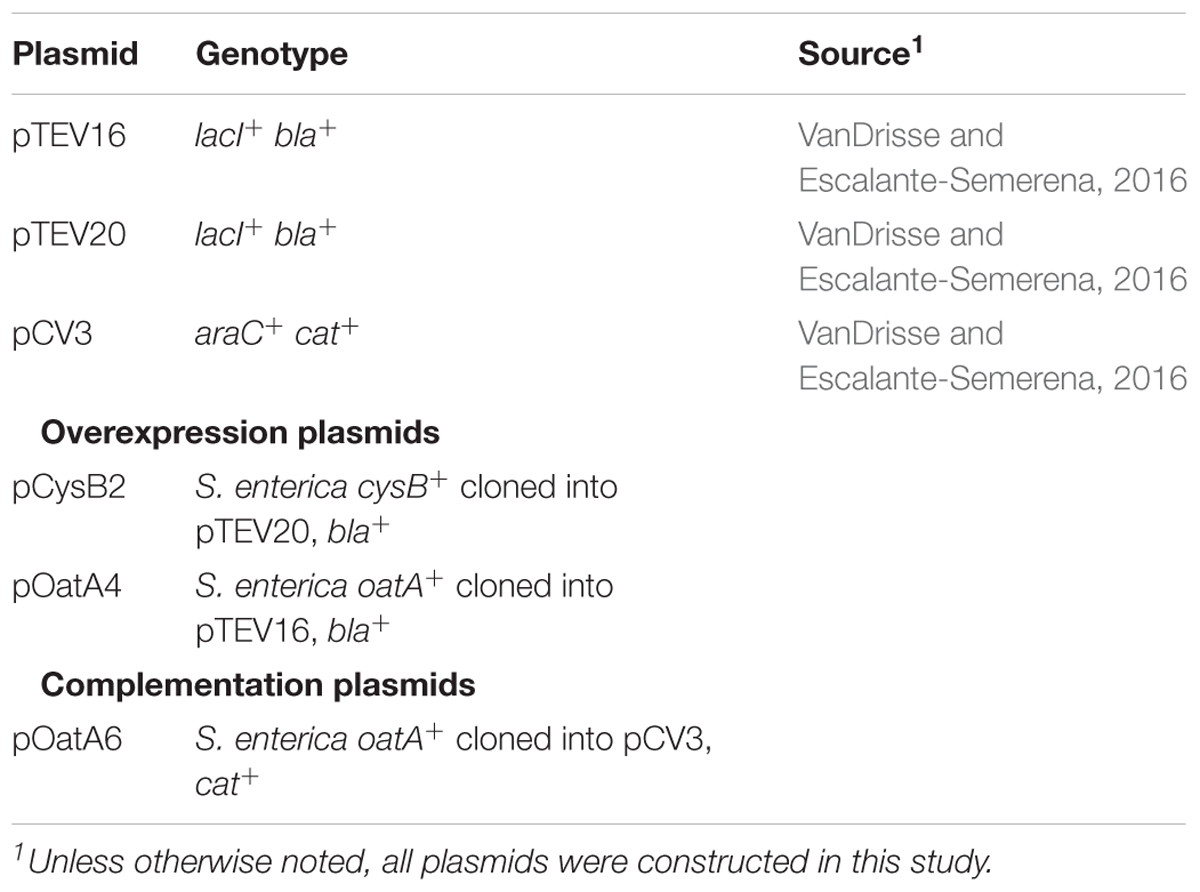Select the pTEV16 plasmid name
Screen dimensions: 1200x892
click(70, 136)
